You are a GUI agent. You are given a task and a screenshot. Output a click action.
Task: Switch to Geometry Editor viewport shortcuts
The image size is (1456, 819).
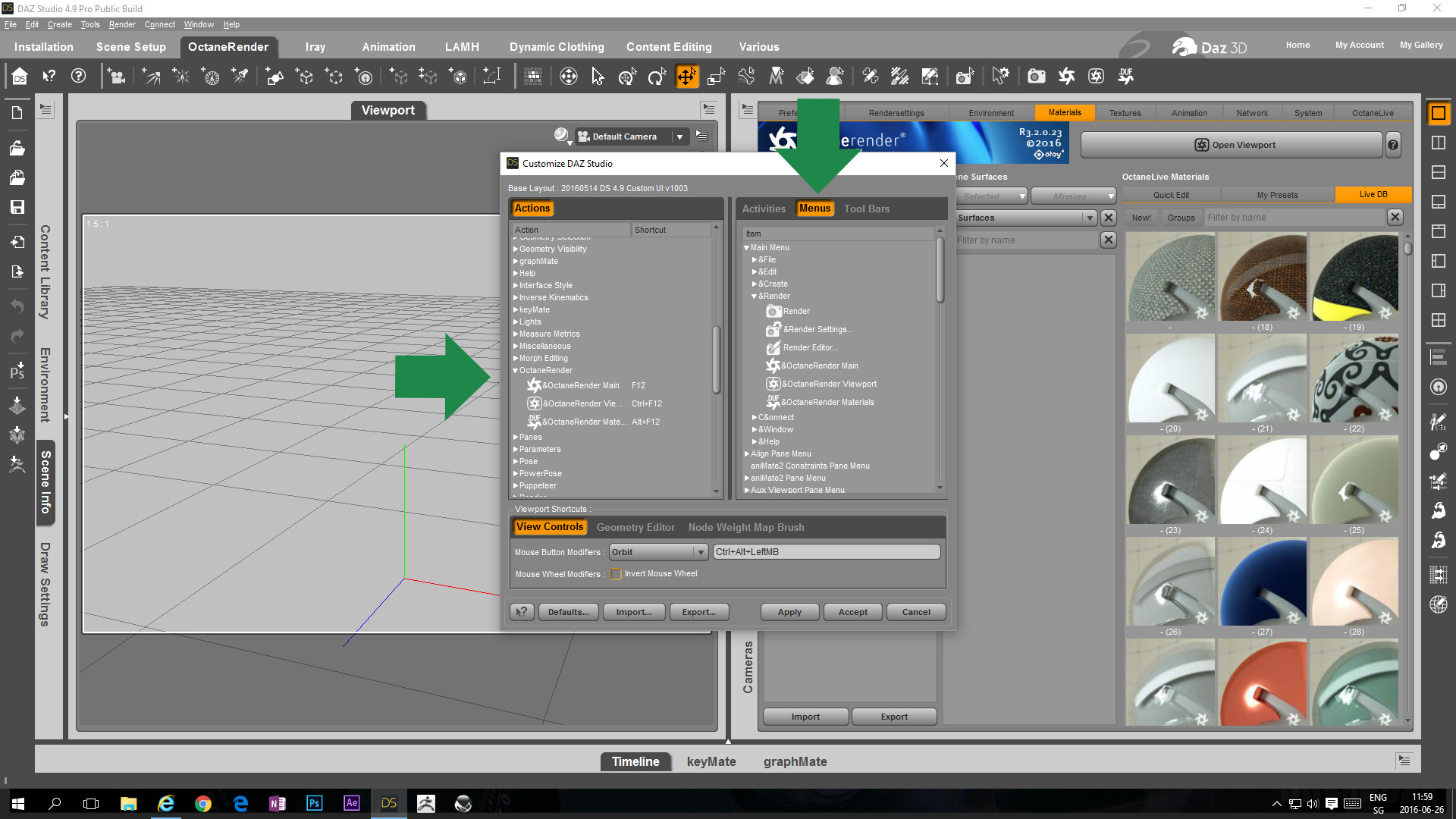[x=635, y=527]
